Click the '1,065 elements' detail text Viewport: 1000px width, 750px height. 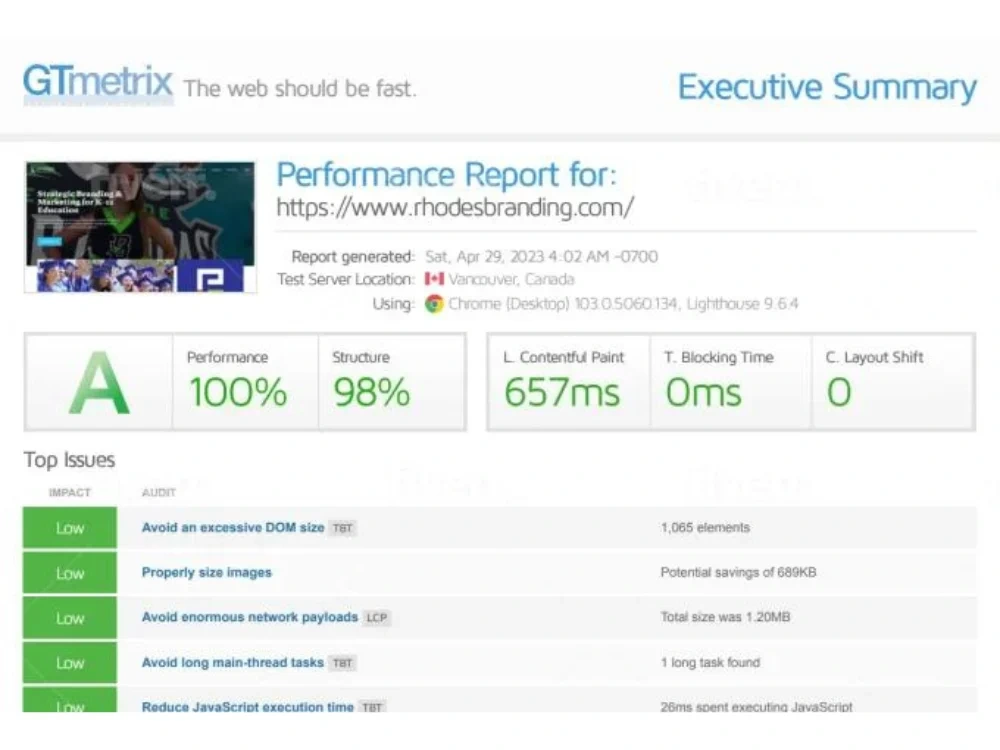coord(705,527)
